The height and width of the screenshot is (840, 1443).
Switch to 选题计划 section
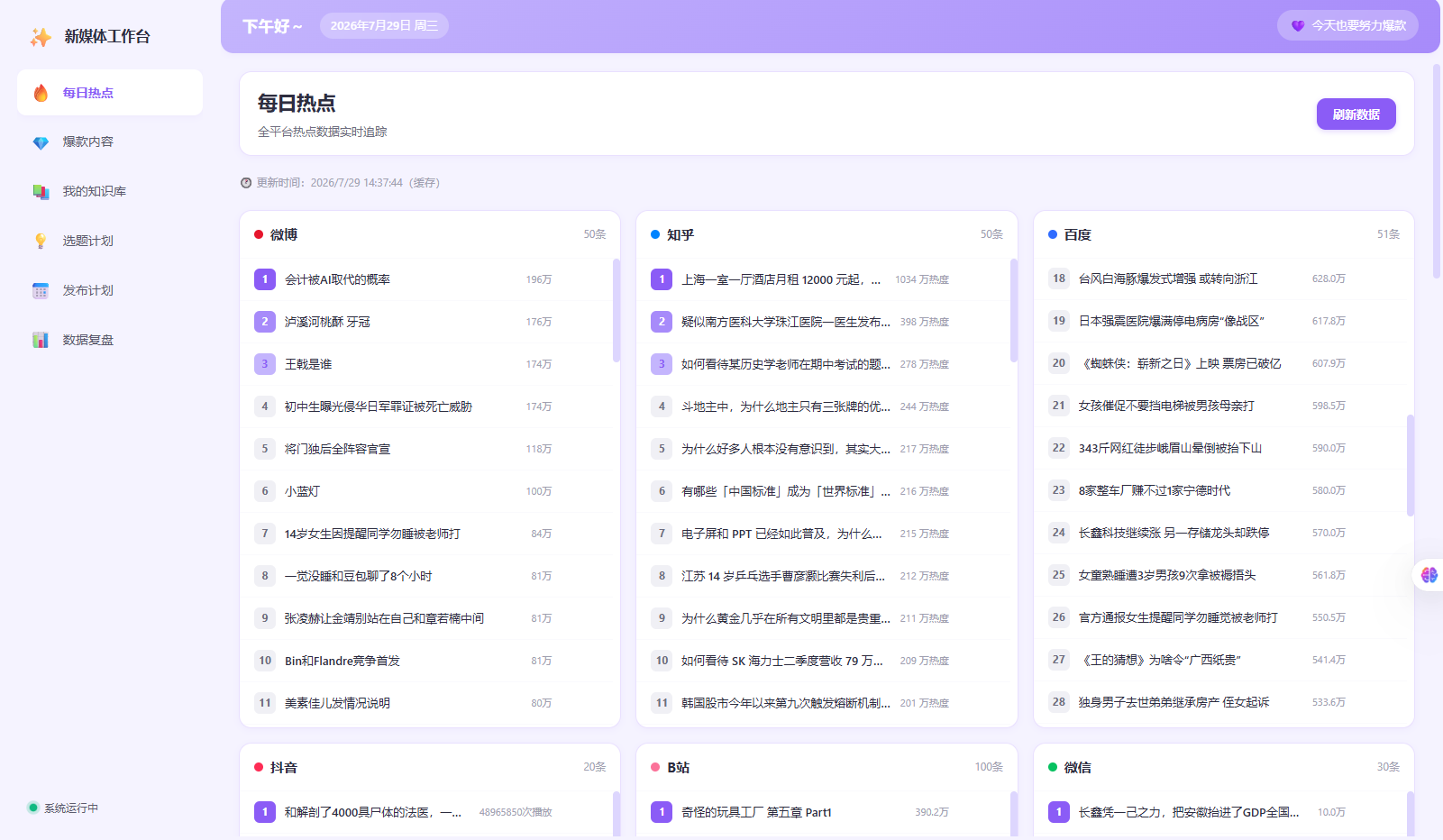(x=110, y=242)
